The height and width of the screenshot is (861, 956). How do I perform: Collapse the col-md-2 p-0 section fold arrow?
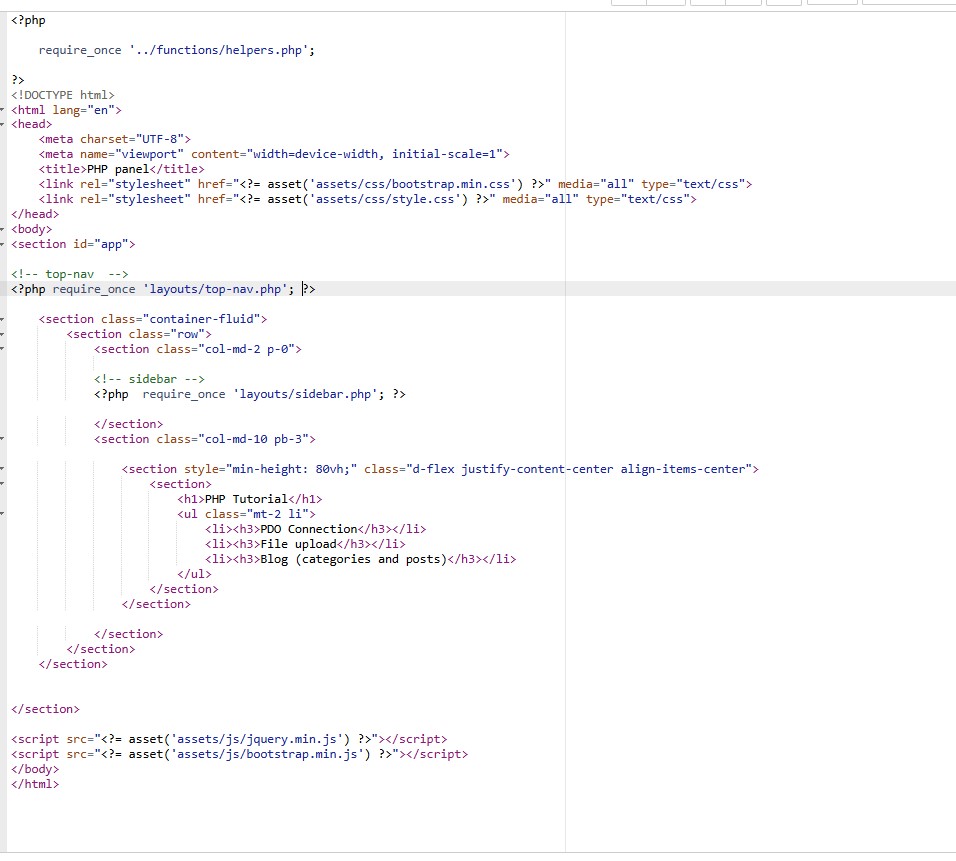coord(2,349)
